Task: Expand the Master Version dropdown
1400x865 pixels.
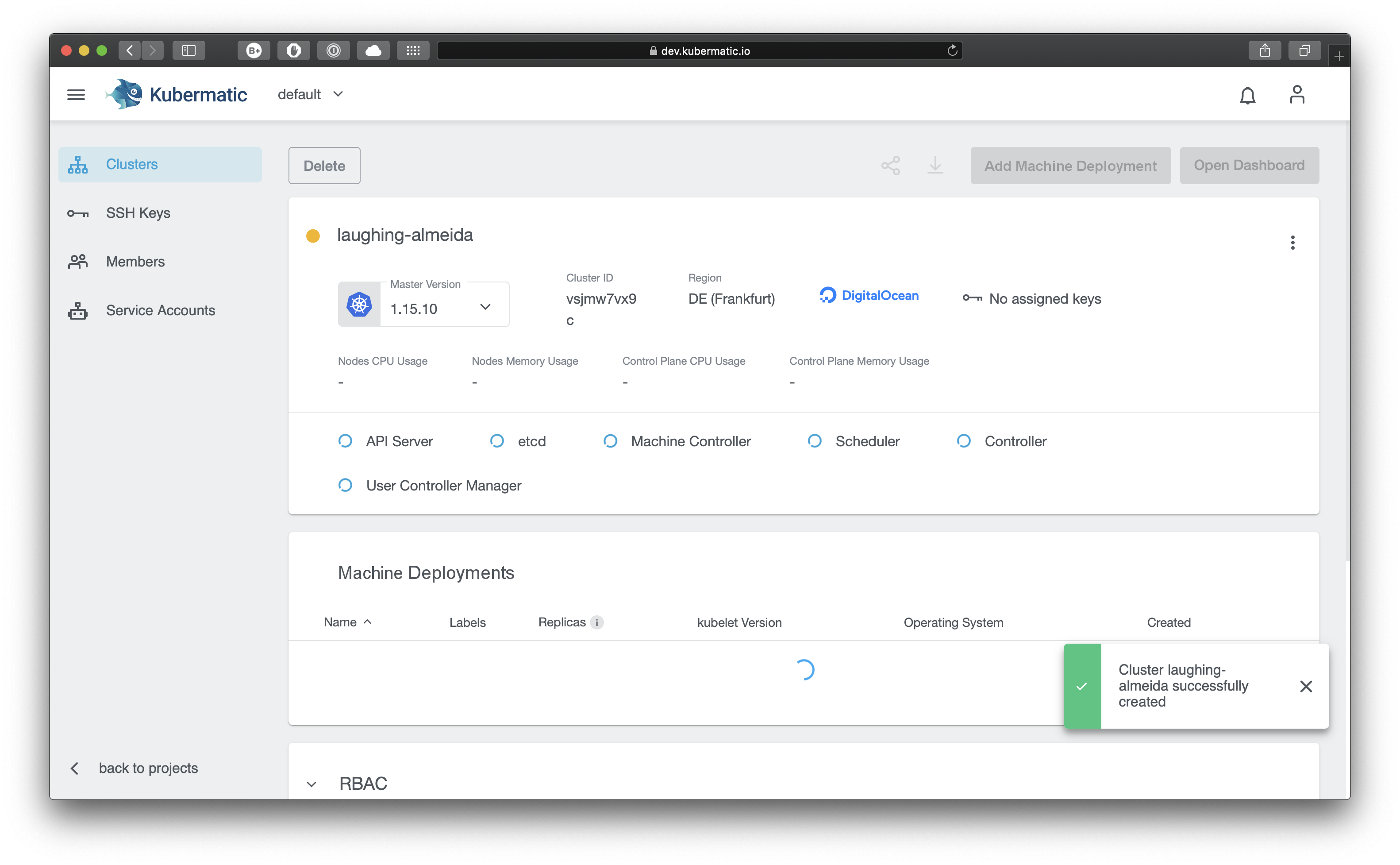Action: 485,307
